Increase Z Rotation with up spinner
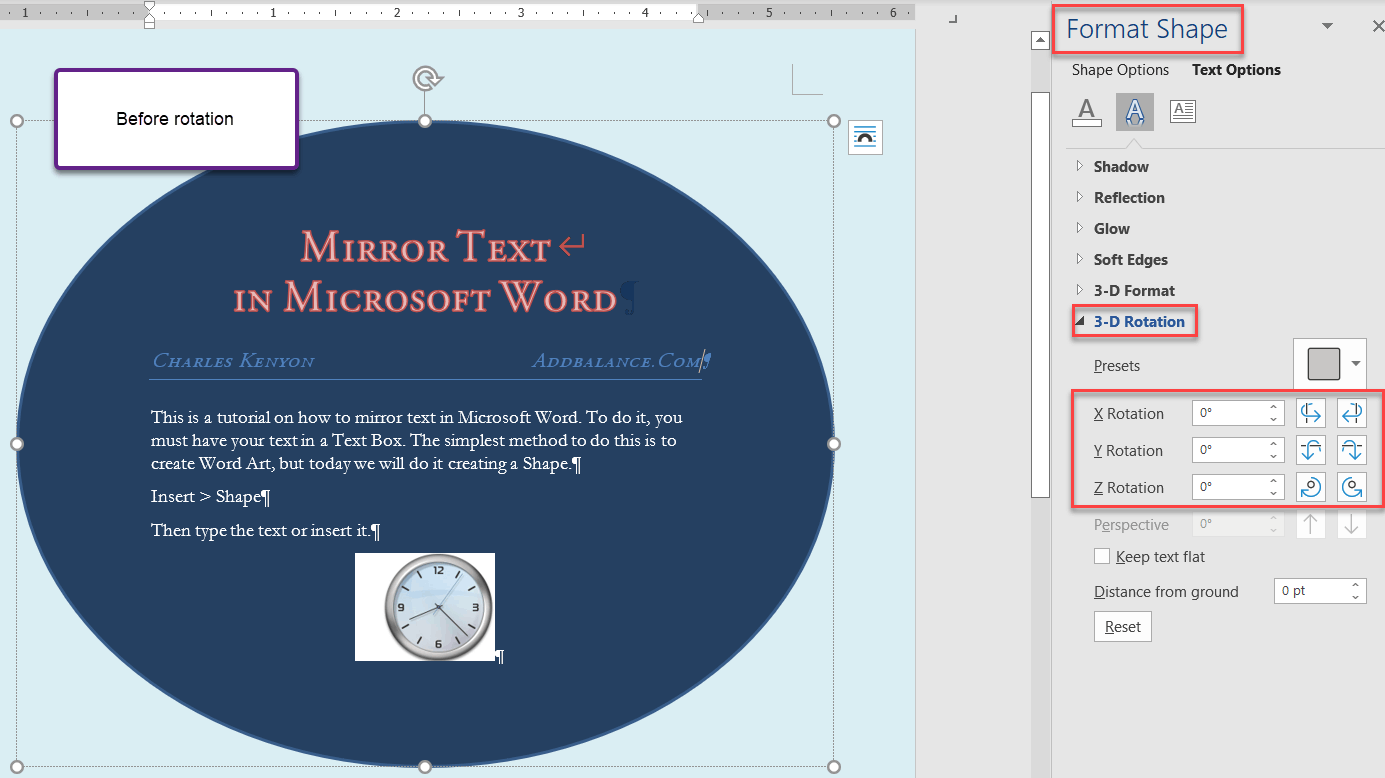Image resolution: width=1385 pixels, height=778 pixels. click(x=1274, y=481)
